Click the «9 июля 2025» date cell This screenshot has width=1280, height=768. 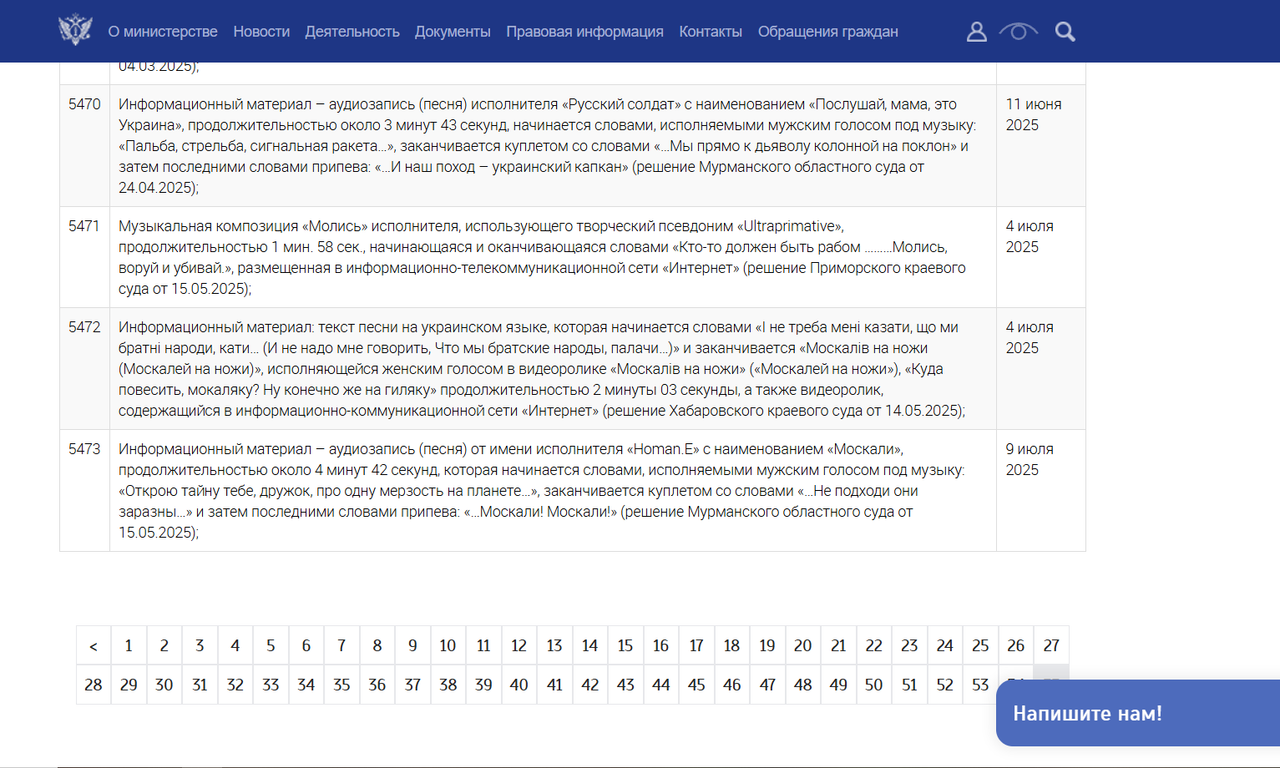click(x=1041, y=491)
